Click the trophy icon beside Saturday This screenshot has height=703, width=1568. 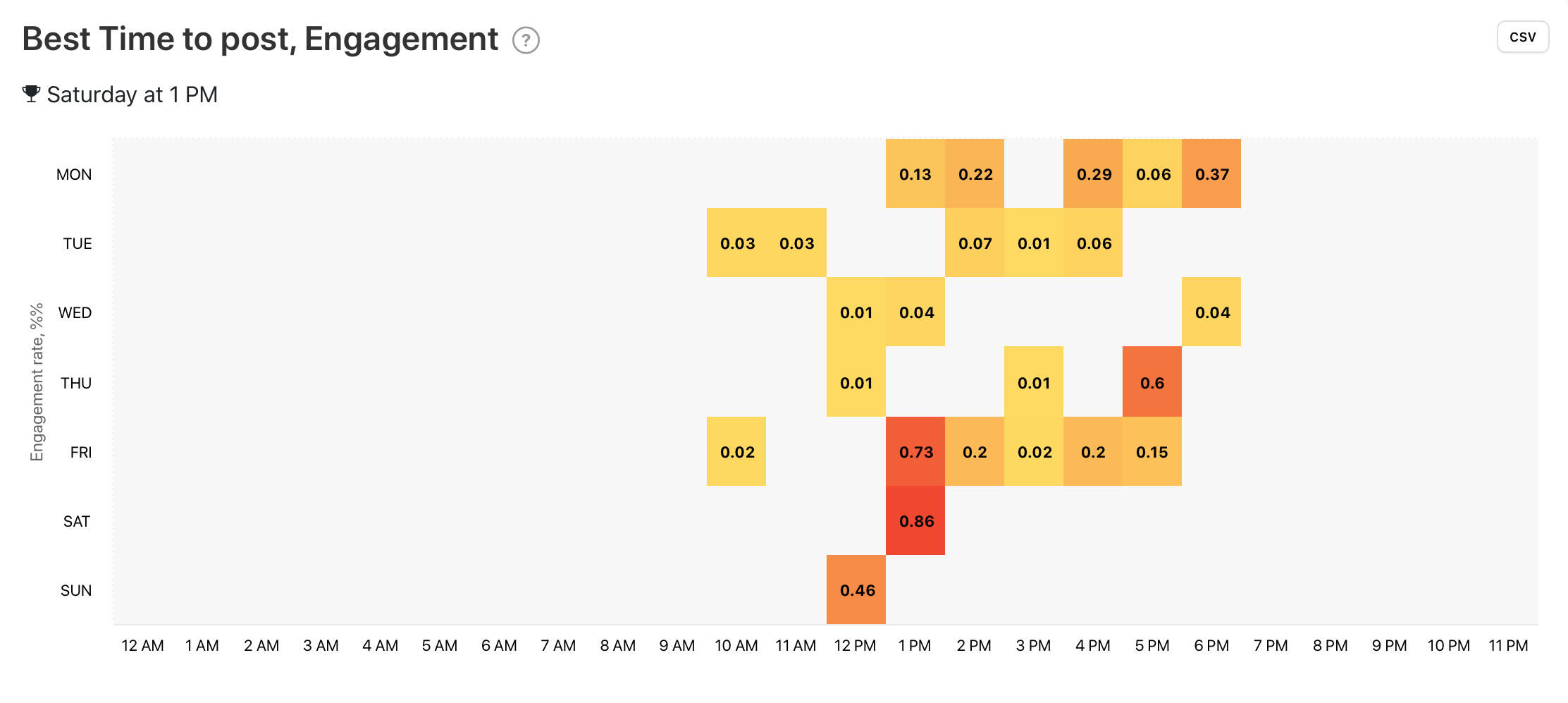coord(31,94)
